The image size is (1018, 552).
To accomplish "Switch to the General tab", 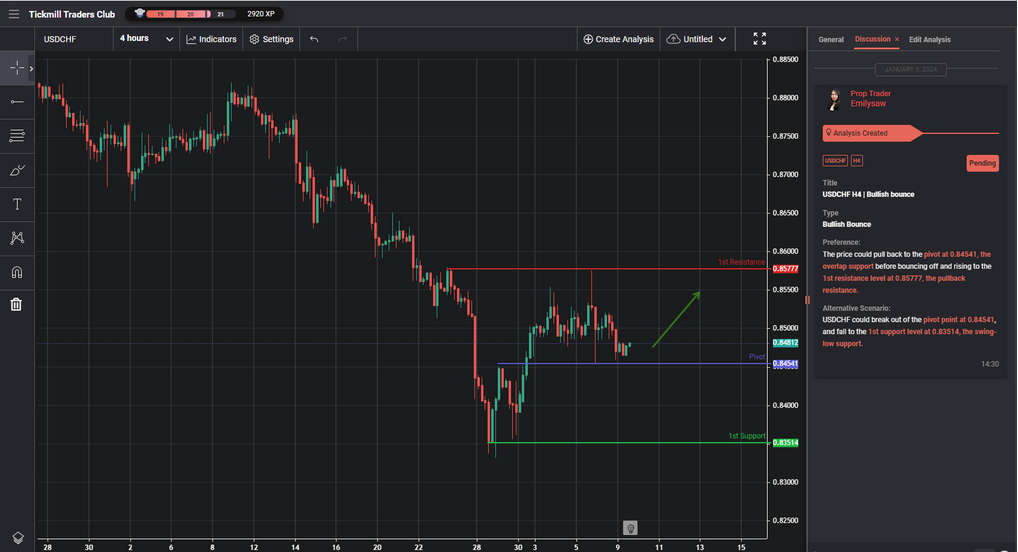I will click(x=830, y=40).
